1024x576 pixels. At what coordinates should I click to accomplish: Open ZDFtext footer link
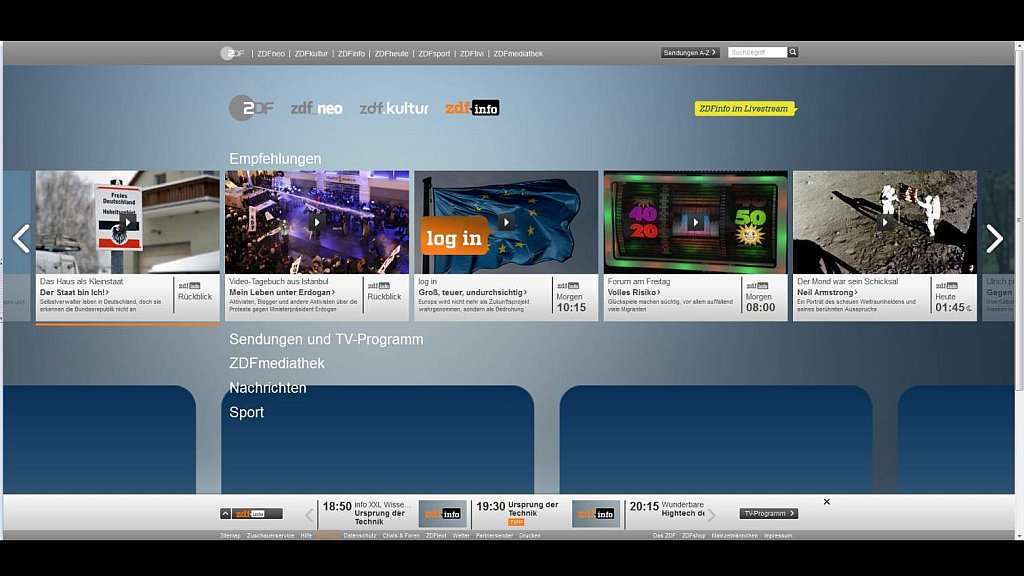pos(436,536)
